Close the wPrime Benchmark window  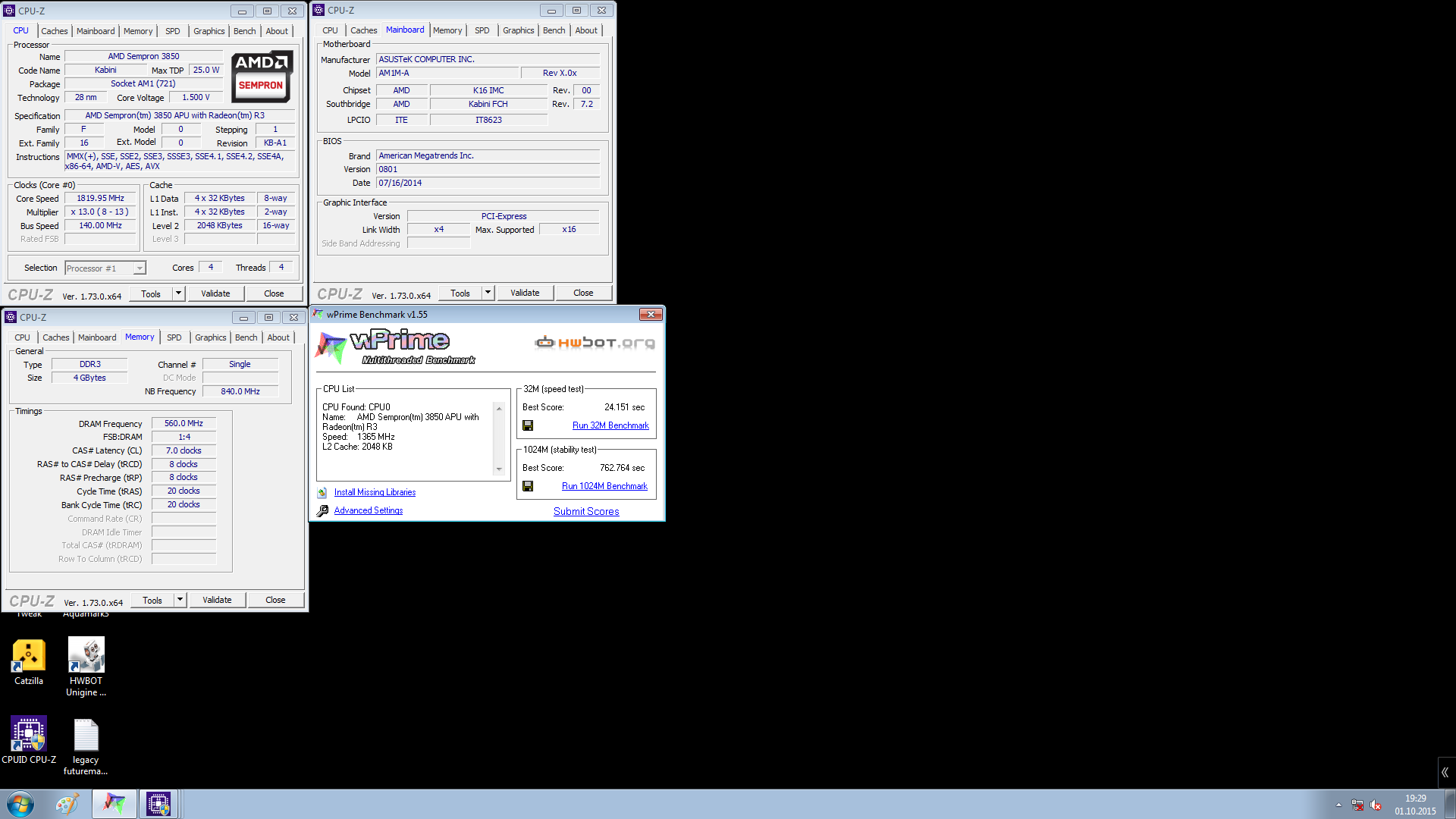pos(651,314)
